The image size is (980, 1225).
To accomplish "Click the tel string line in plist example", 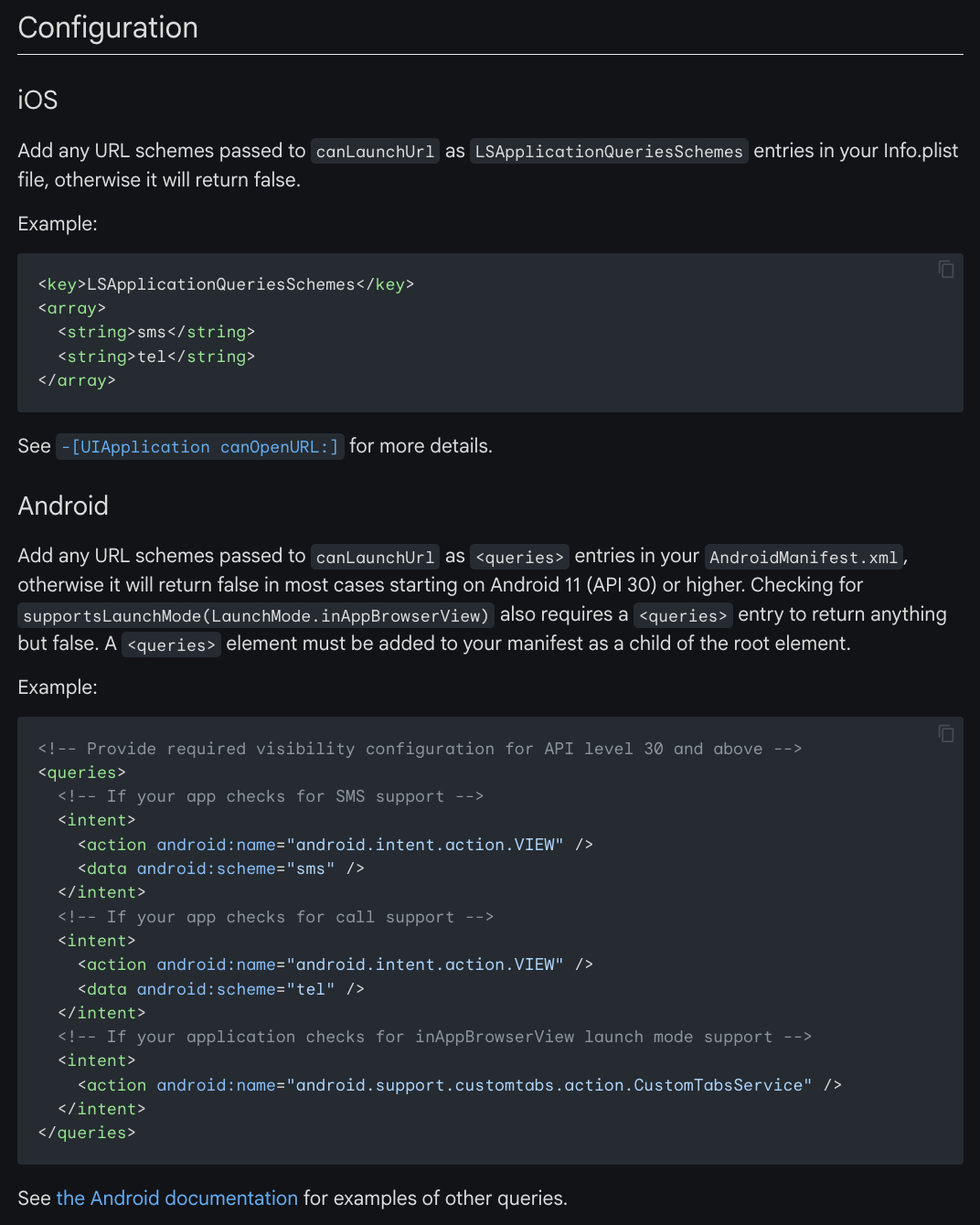I will click(x=156, y=357).
